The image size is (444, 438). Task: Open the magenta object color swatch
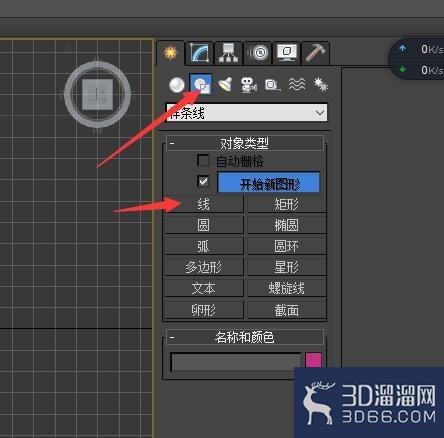point(313,361)
